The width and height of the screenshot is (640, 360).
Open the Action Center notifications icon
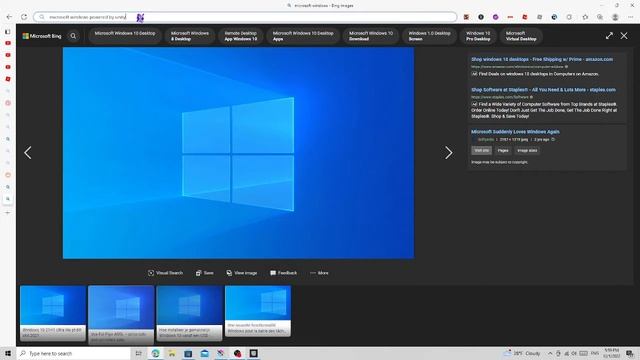(630, 353)
